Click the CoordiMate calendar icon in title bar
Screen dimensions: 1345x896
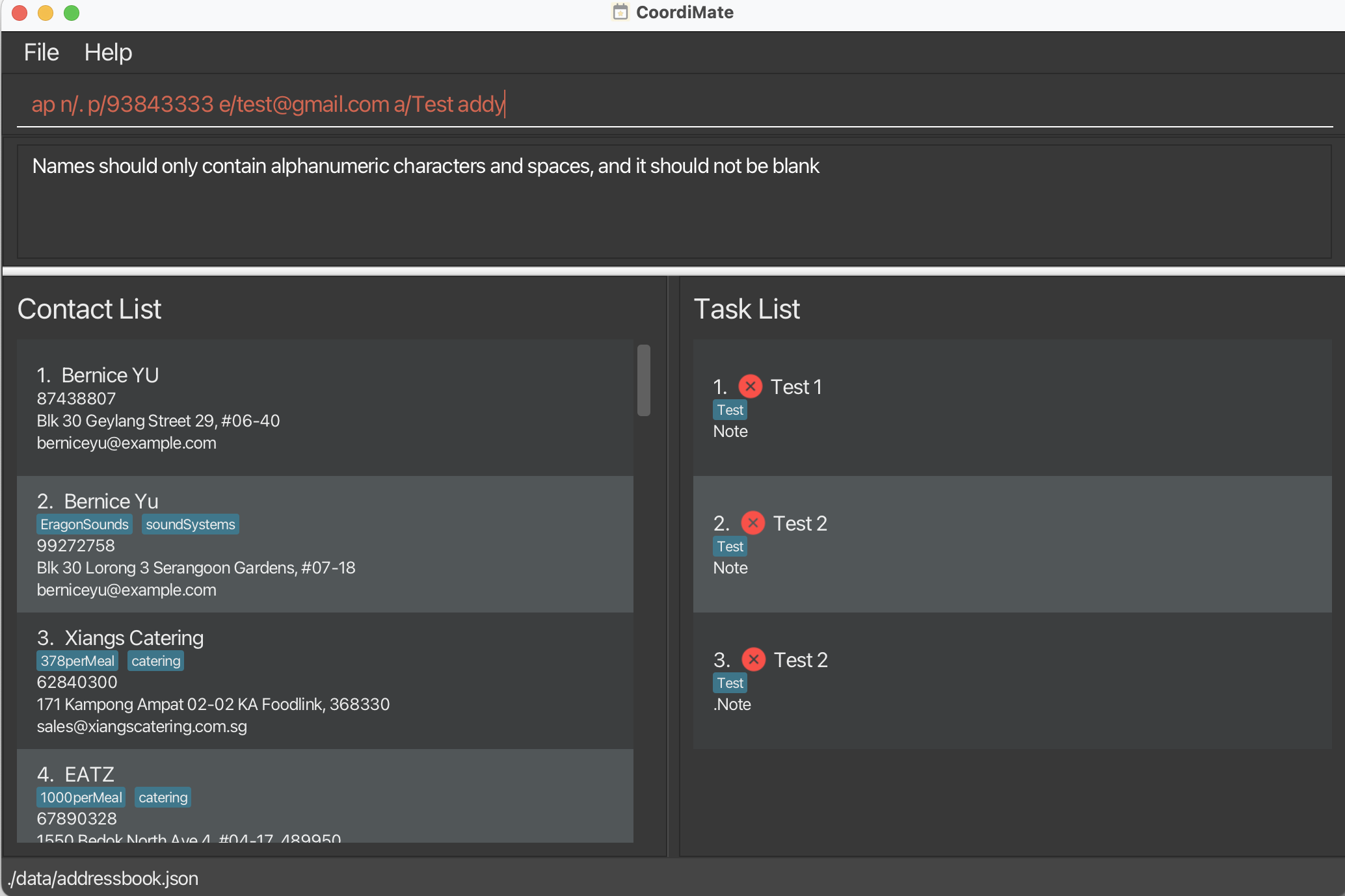coord(620,12)
